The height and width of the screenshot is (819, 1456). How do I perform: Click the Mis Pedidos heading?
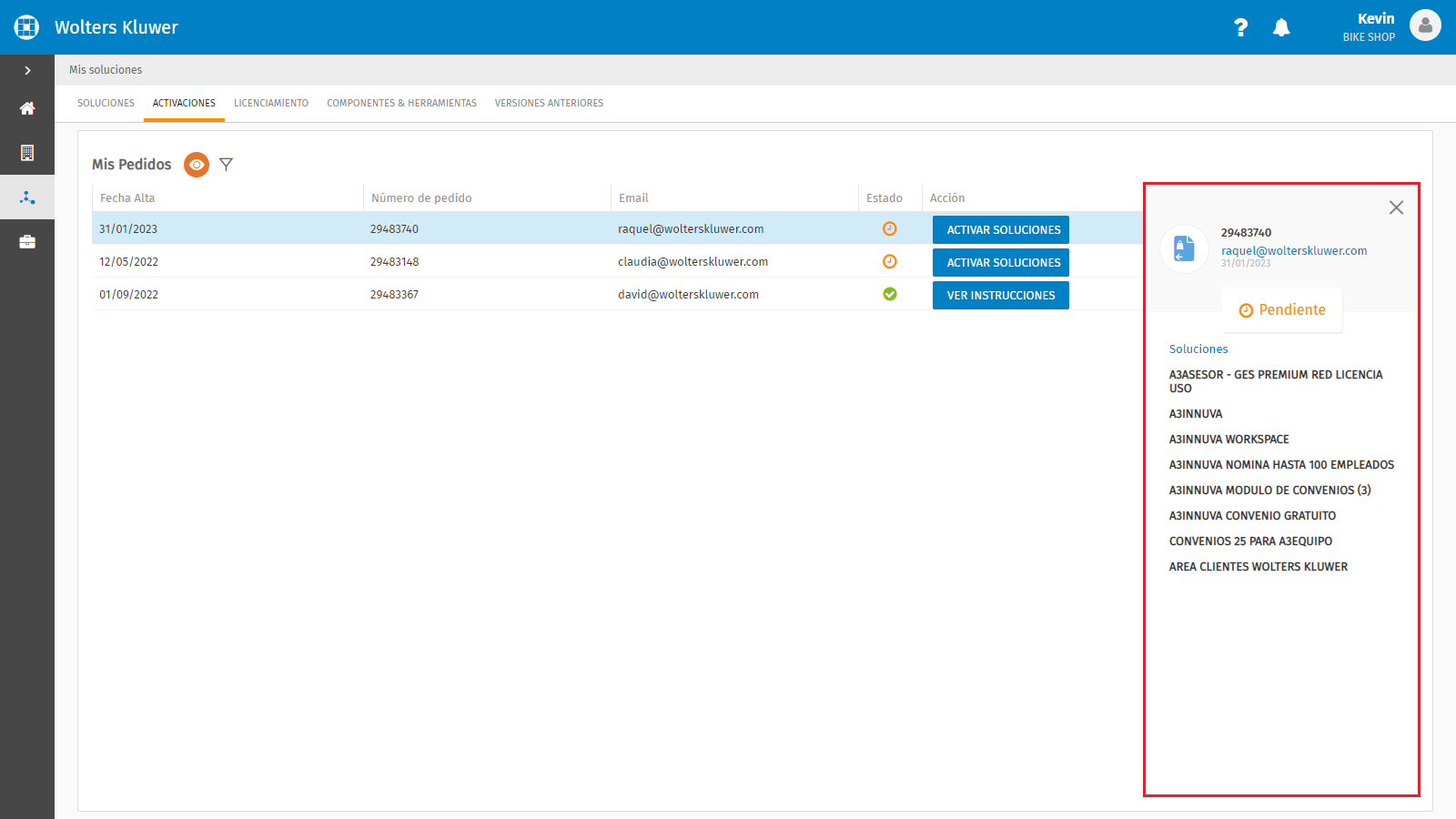[132, 165]
